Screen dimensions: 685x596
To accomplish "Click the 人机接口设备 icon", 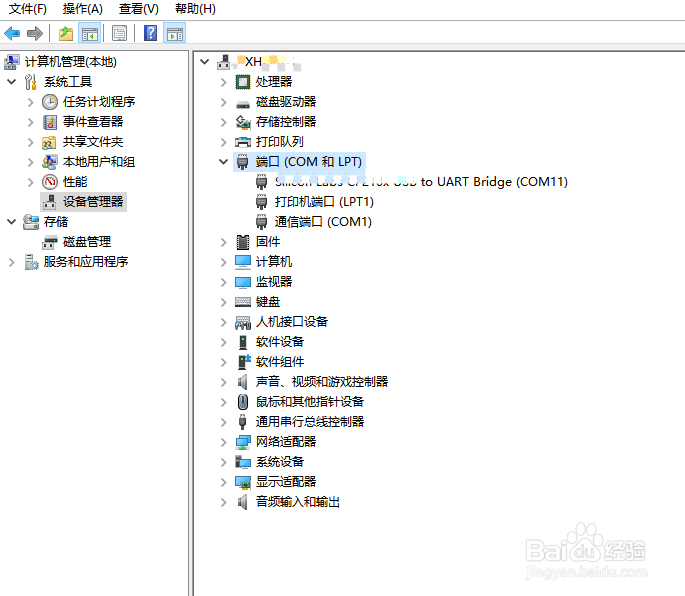I will click(243, 322).
